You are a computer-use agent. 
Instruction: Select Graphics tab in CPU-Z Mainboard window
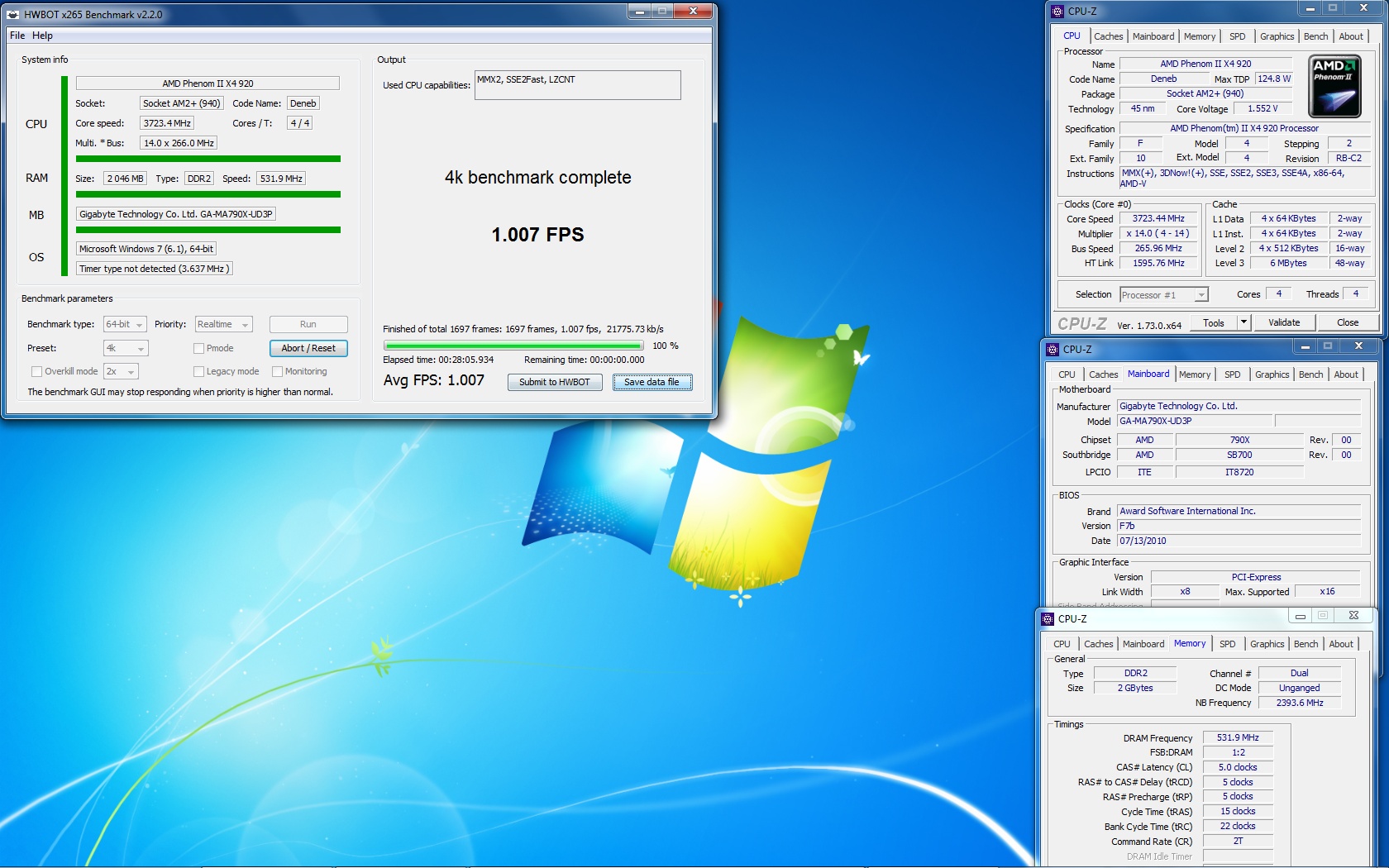coord(1272,374)
